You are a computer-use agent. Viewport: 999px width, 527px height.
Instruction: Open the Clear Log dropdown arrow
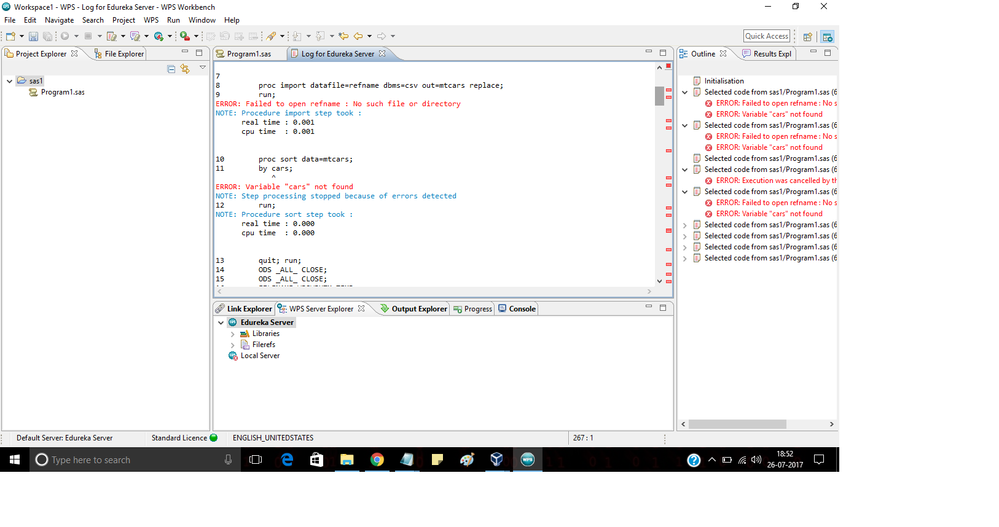[123, 36]
